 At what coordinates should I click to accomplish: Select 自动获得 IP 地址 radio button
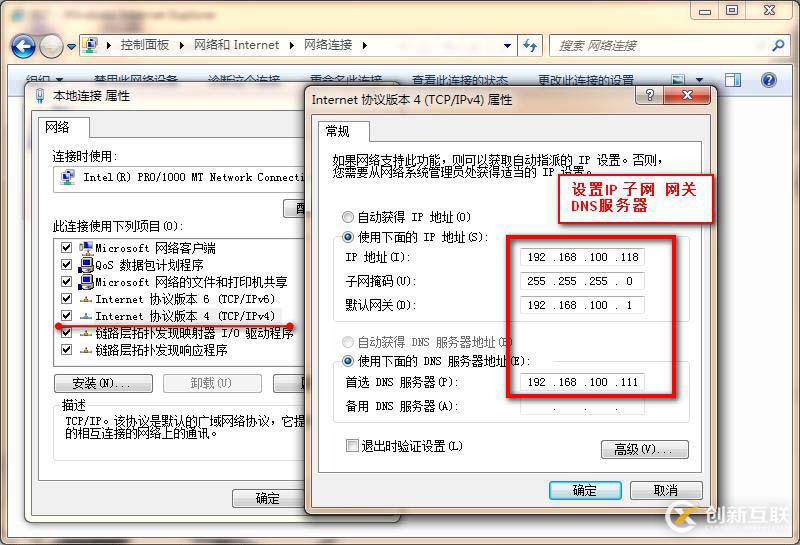(348, 217)
